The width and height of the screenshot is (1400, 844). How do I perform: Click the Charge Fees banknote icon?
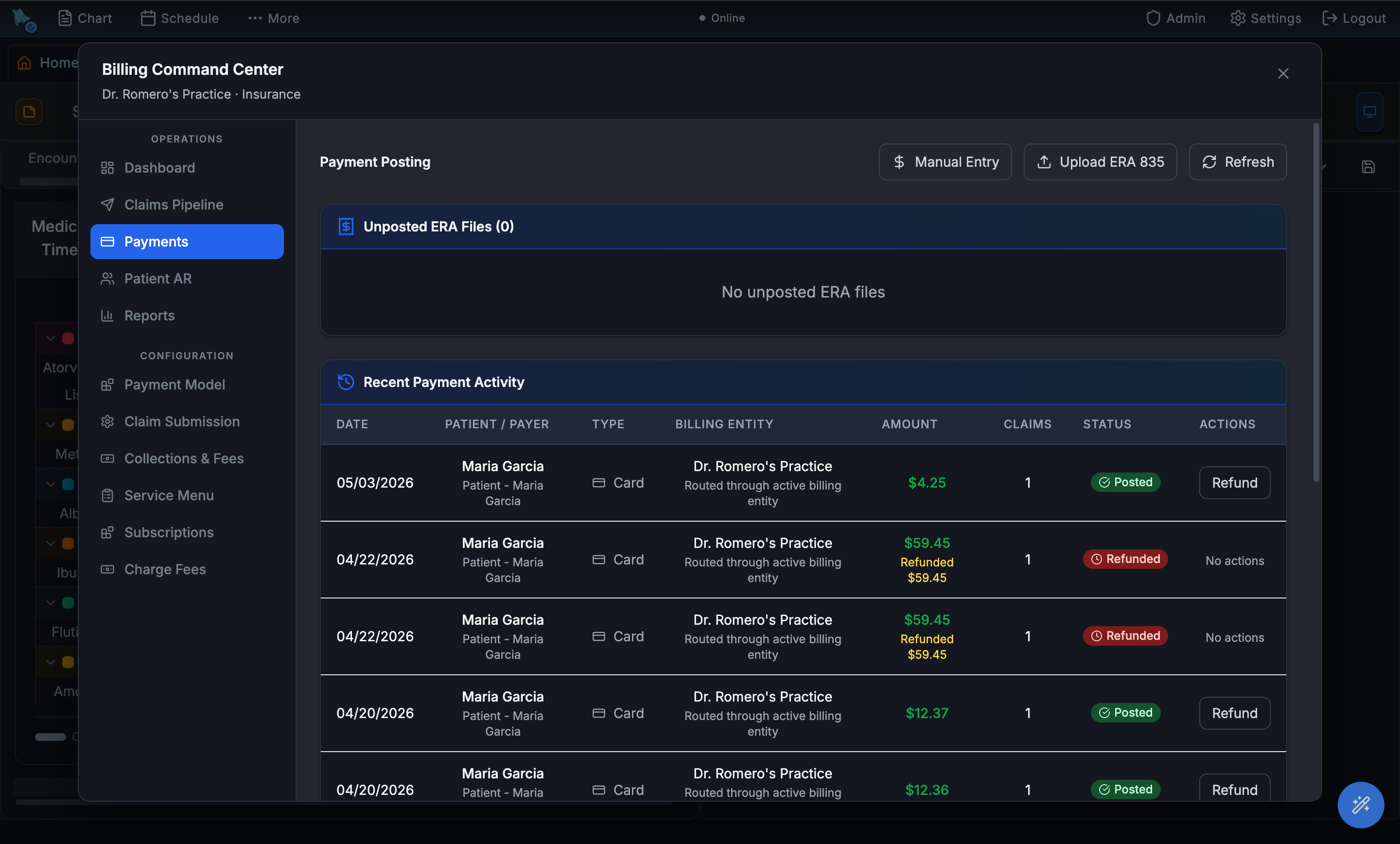(x=107, y=569)
